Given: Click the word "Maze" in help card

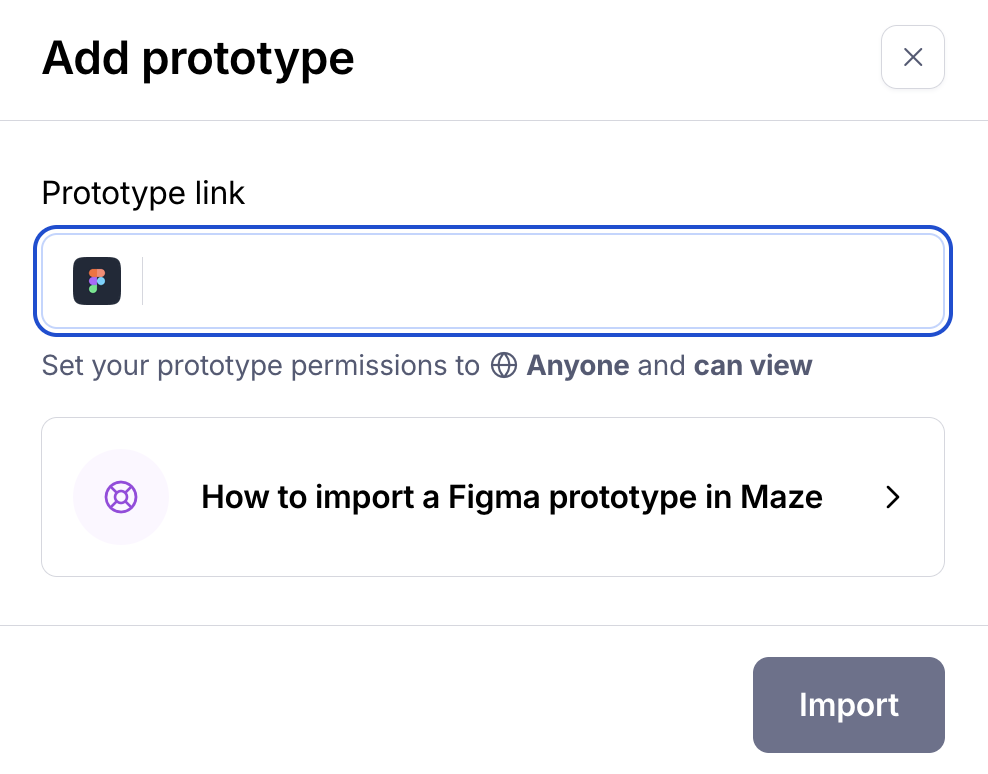Looking at the screenshot, I should [x=781, y=497].
